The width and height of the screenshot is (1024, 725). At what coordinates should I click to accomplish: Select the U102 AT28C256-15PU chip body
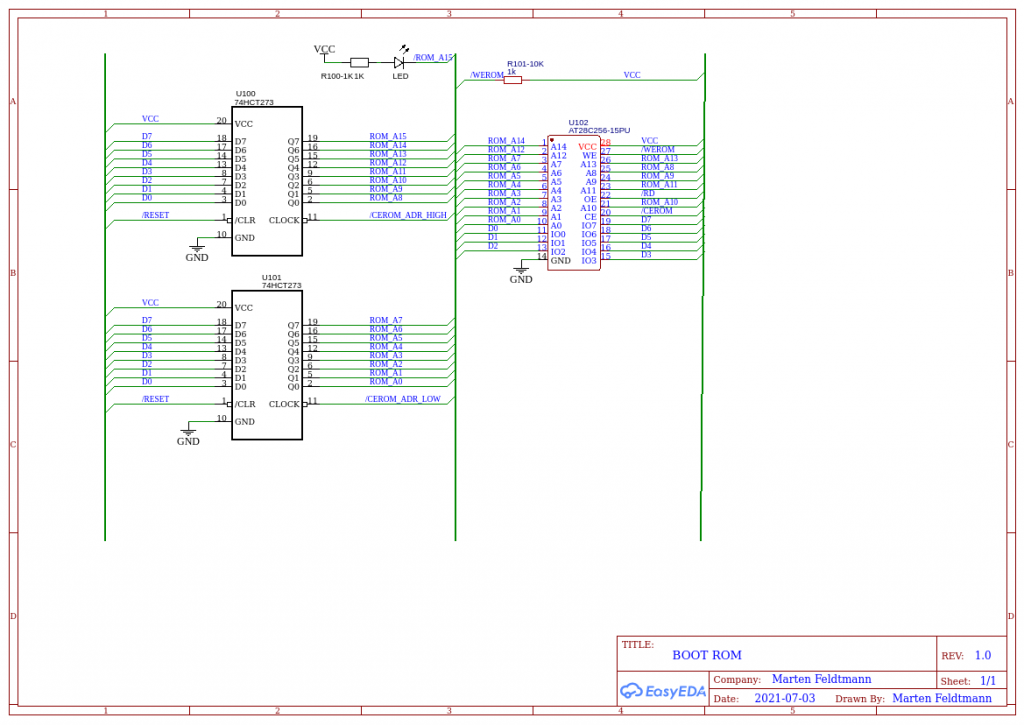coord(574,198)
